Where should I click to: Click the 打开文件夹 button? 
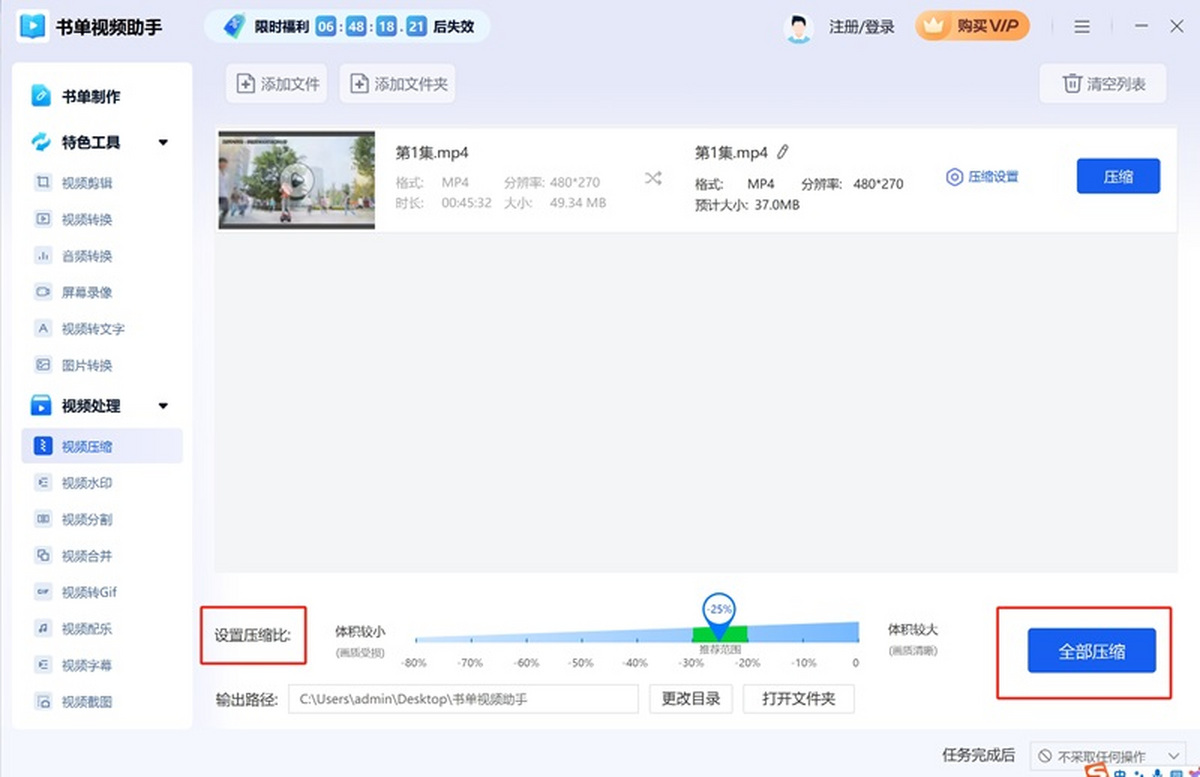point(798,699)
